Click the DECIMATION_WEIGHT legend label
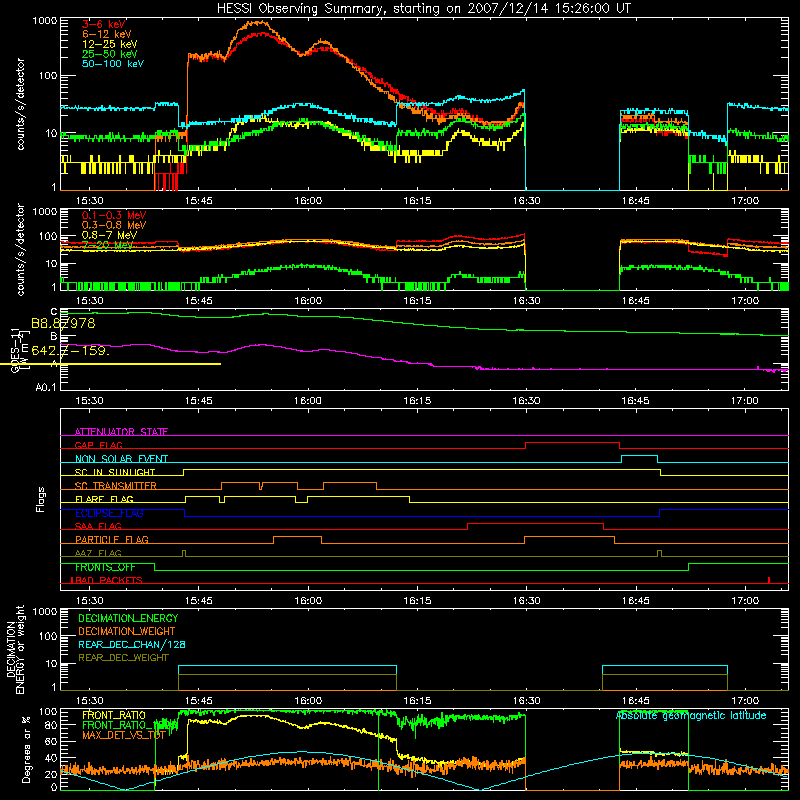 pos(127,632)
